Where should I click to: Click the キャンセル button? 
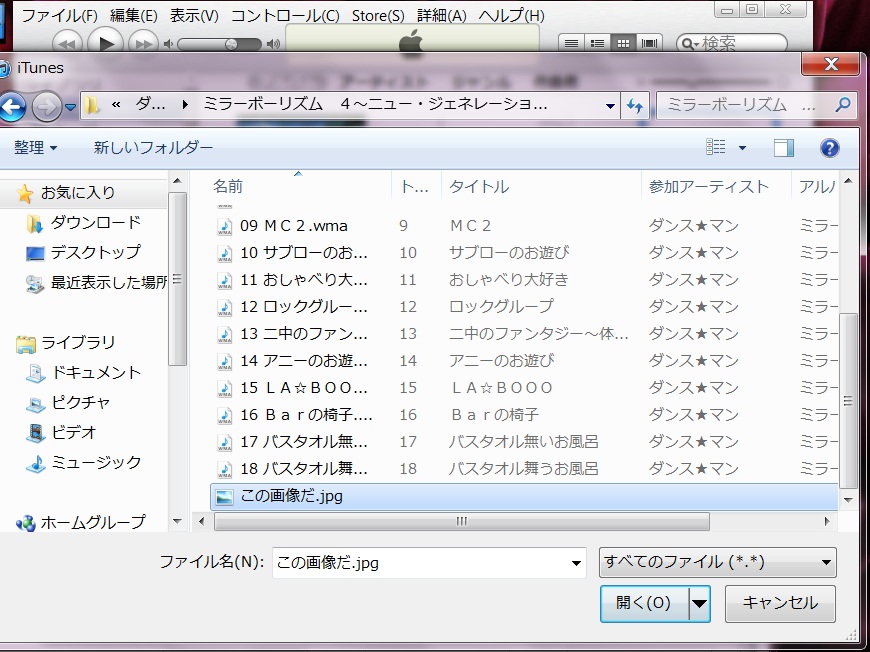(x=780, y=603)
